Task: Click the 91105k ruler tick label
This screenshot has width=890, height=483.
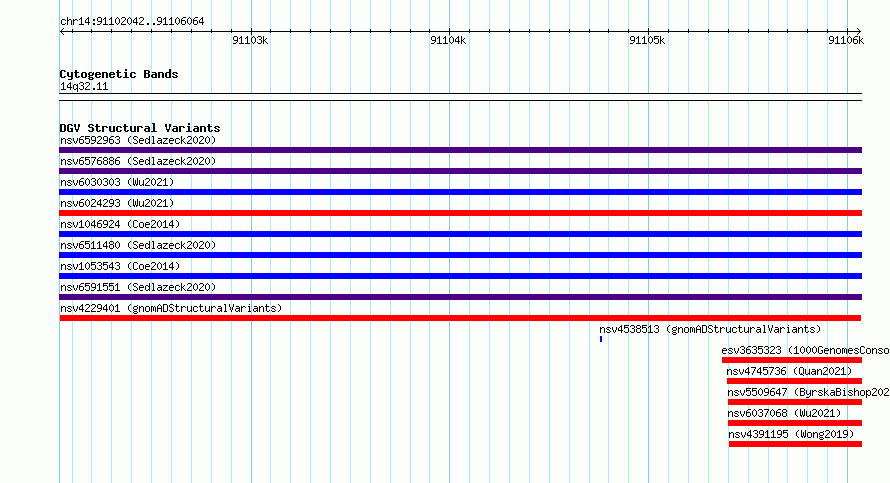Action: pyautogui.click(x=647, y=40)
